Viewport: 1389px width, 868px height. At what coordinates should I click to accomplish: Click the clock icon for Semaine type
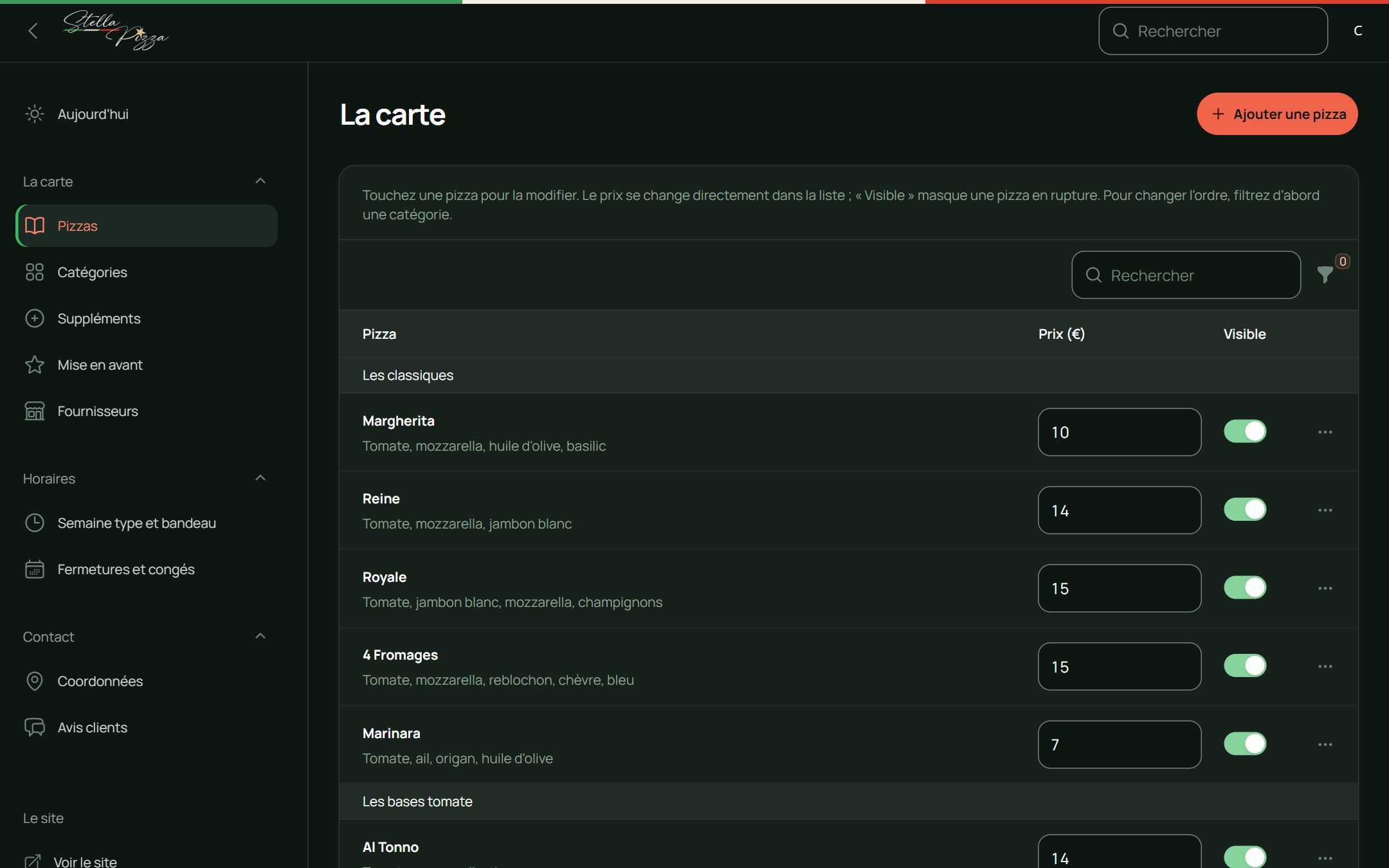point(34,523)
